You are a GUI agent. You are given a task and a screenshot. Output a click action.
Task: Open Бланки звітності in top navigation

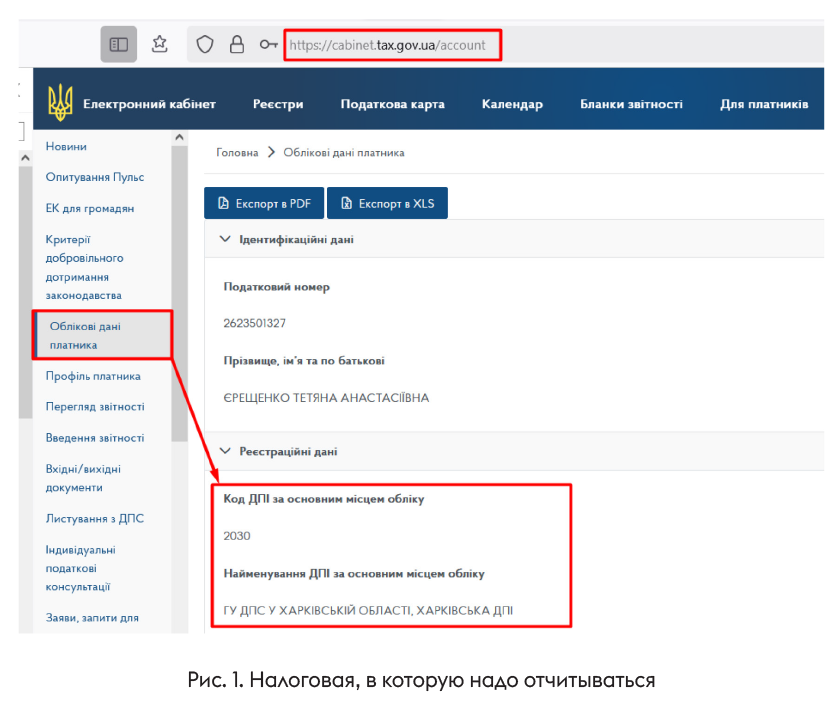pos(631,104)
